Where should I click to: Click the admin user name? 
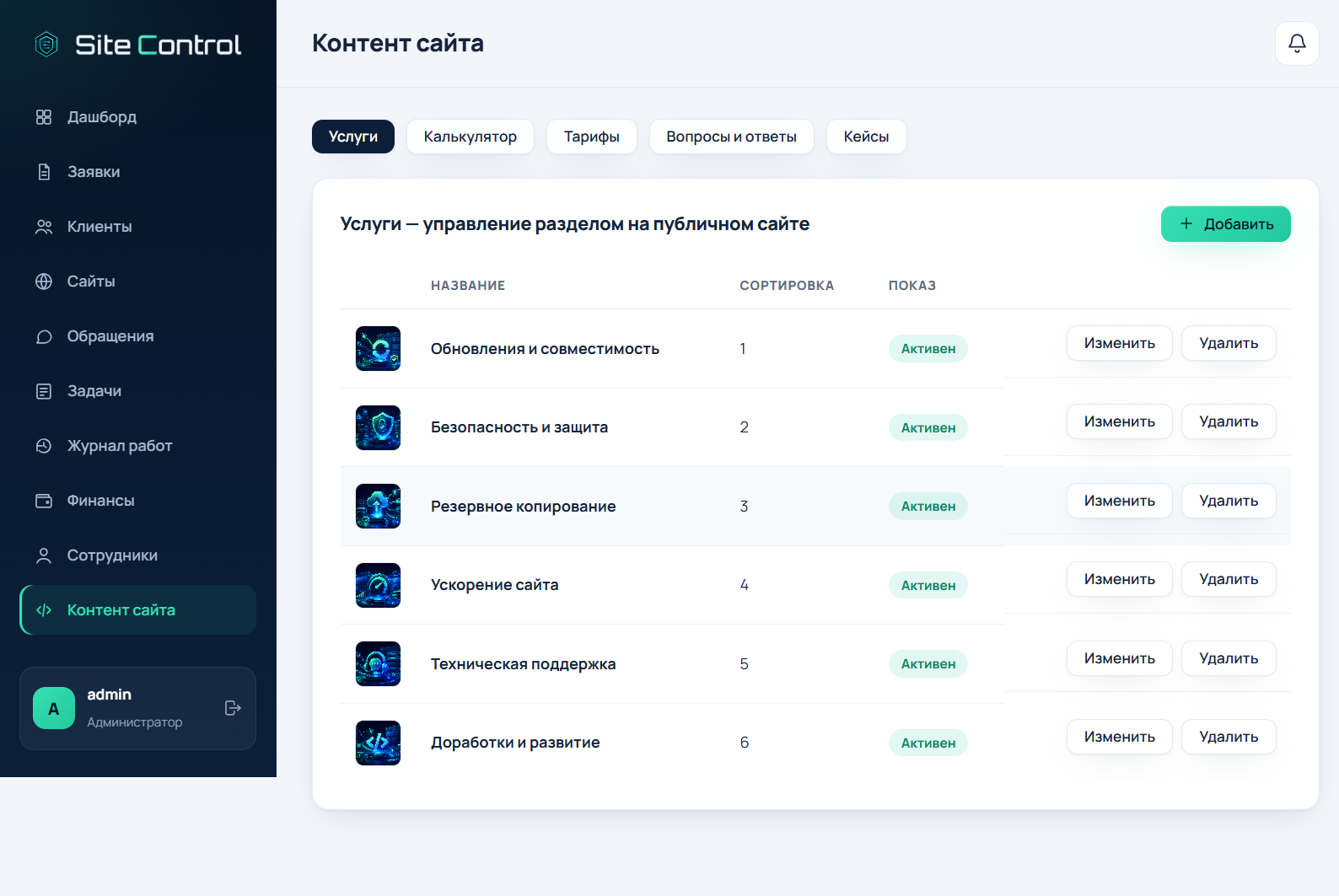coord(110,695)
